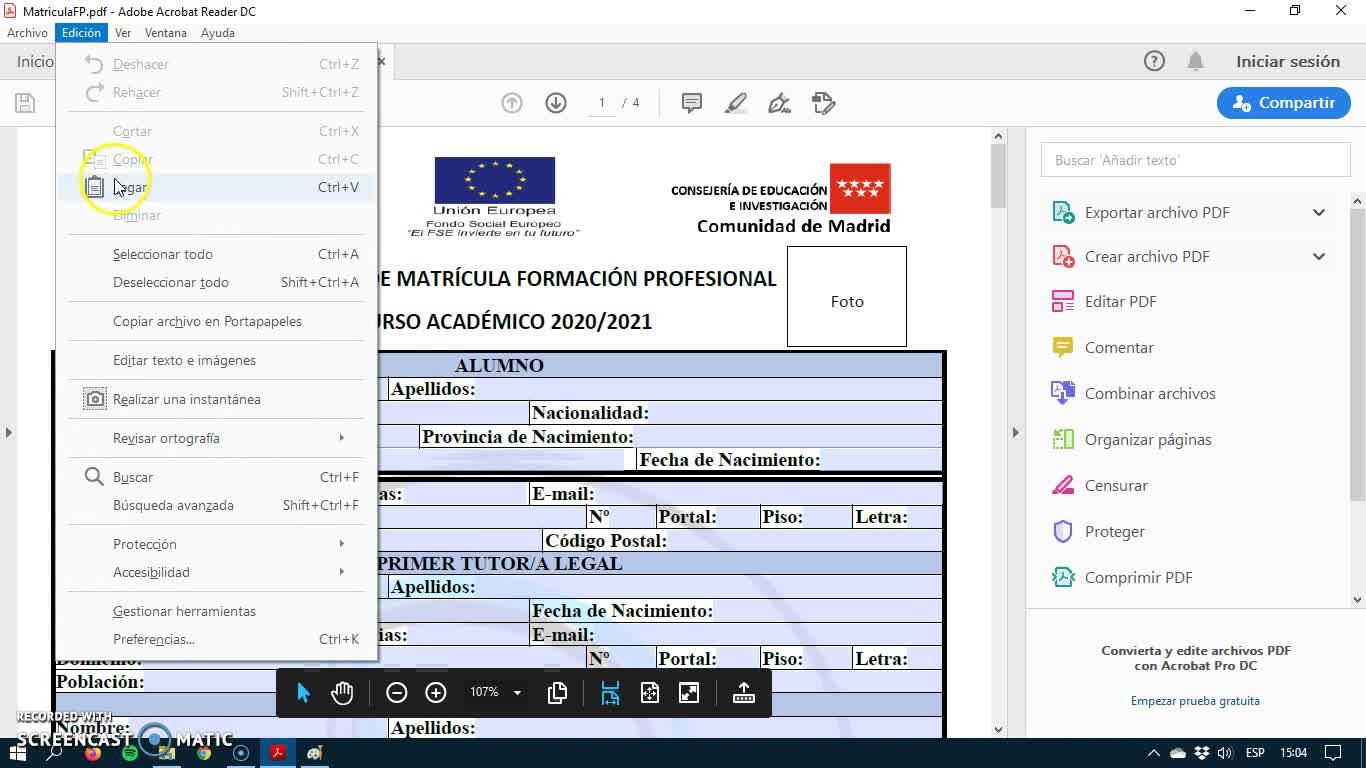Select Copiar archivo en Portapapeles
The image size is (1366, 768).
(x=216, y=321)
